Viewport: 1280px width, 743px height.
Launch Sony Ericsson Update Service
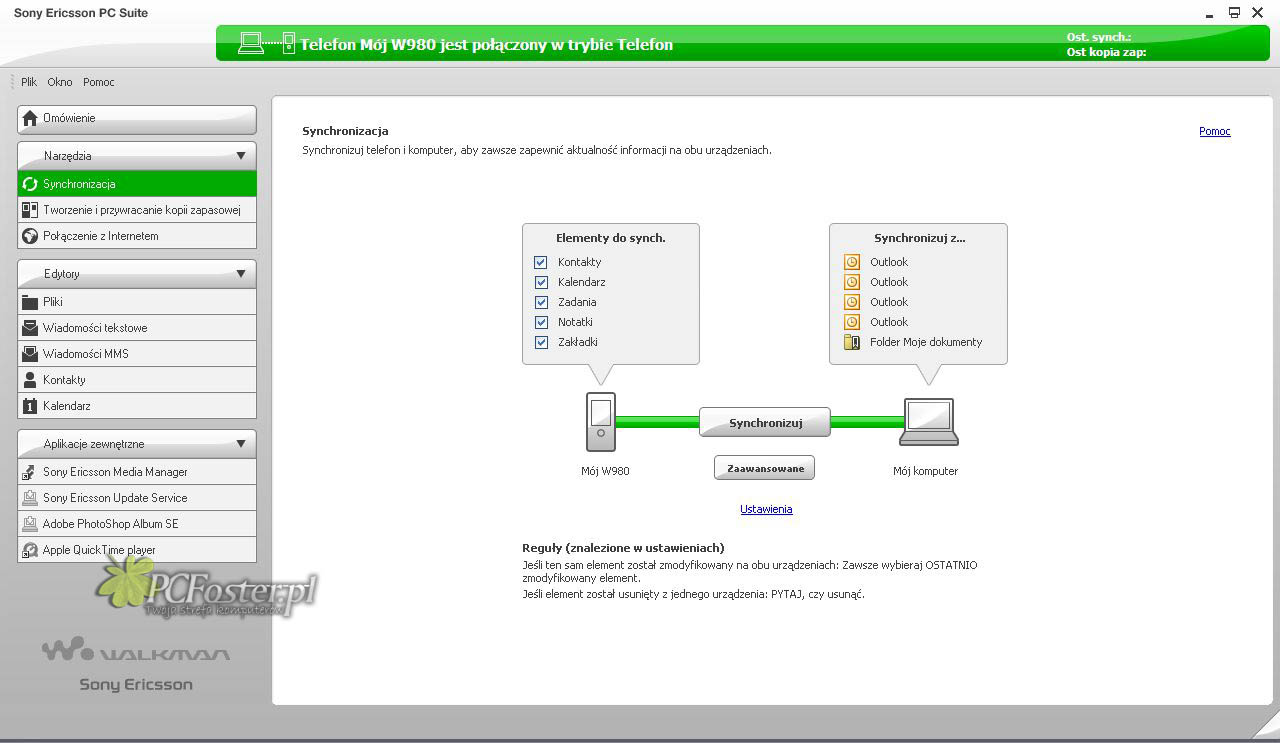click(x=137, y=498)
